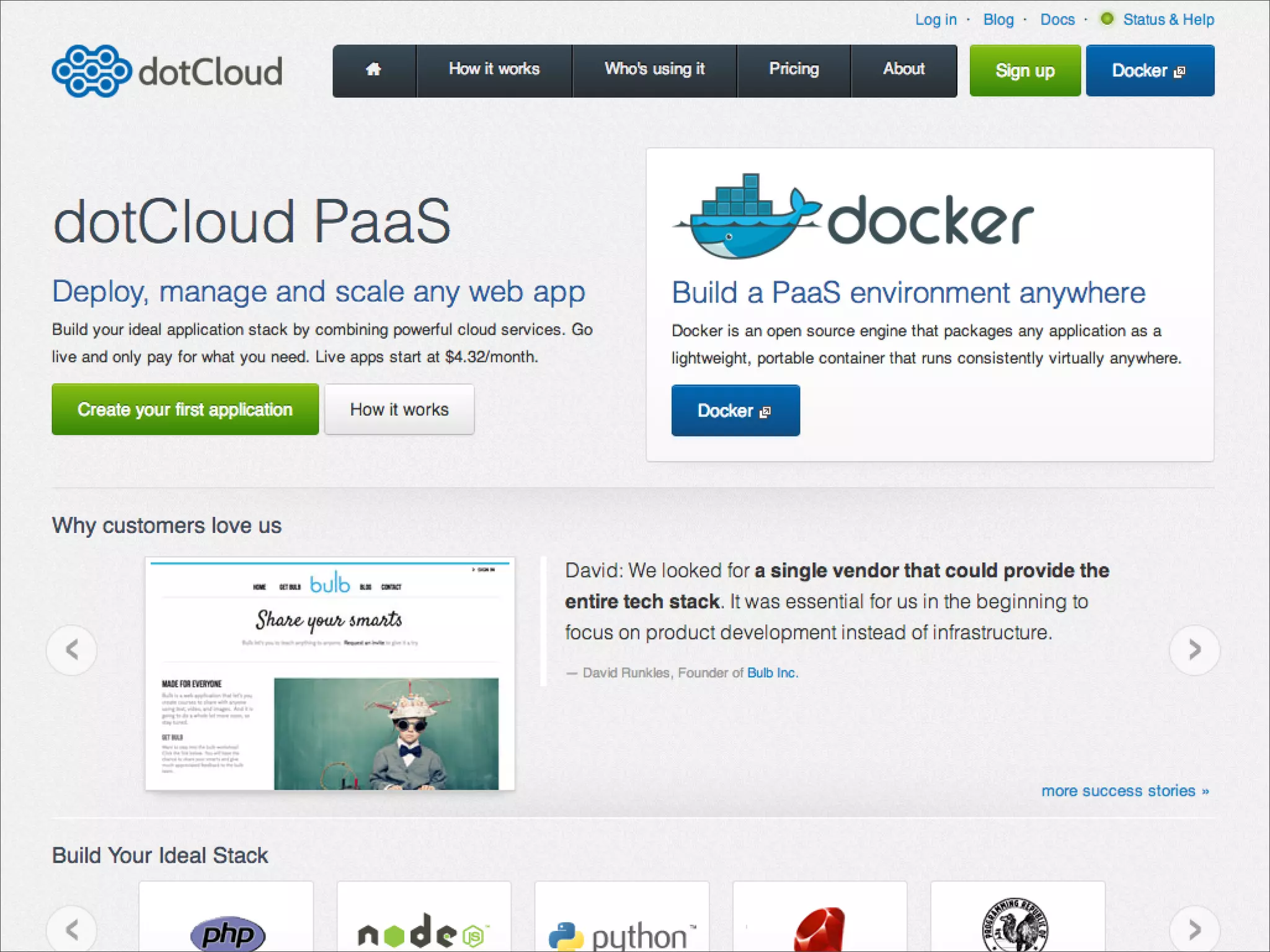This screenshot has height=952, width=1270.
Task: Select the PHP stack logo
Action: click(227, 932)
